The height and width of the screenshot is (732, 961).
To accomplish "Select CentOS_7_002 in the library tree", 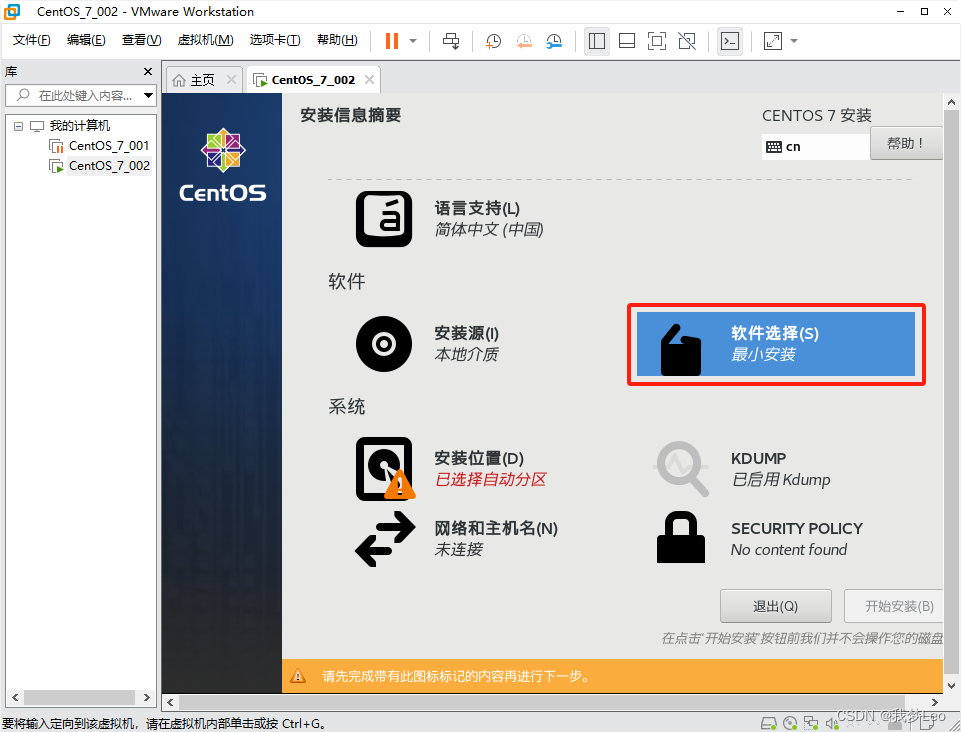I will pos(108,166).
